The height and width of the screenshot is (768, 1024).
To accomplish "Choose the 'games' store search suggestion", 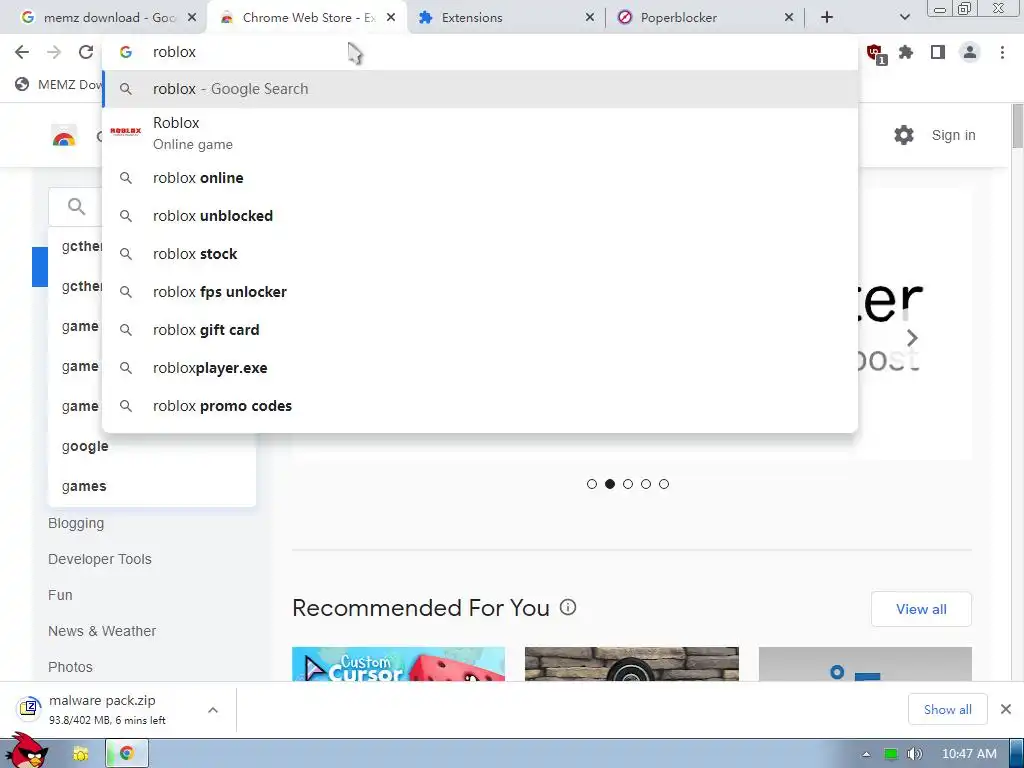I will tap(152, 486).
